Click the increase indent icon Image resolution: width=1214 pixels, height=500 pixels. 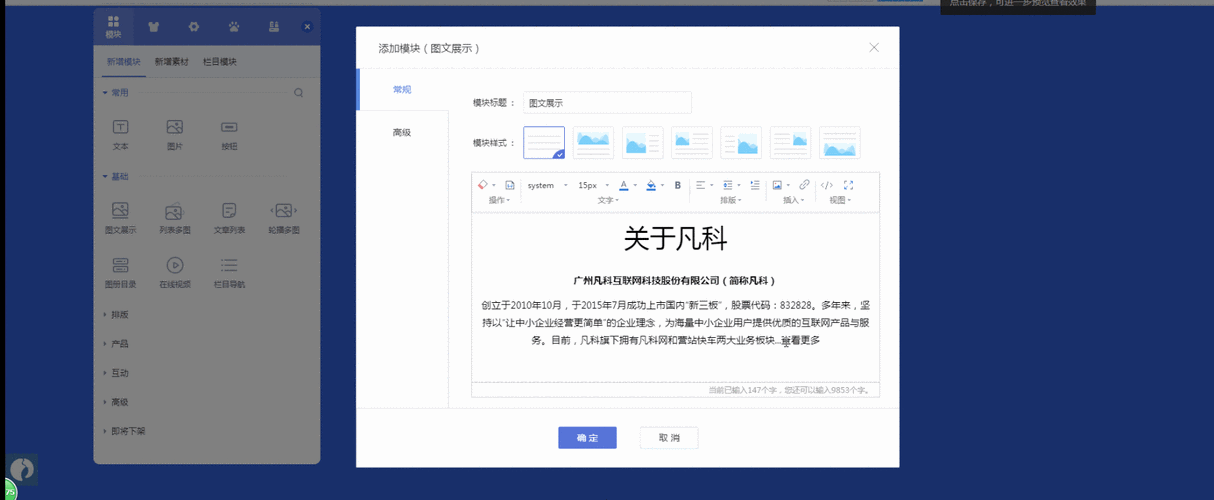[753, 185]
